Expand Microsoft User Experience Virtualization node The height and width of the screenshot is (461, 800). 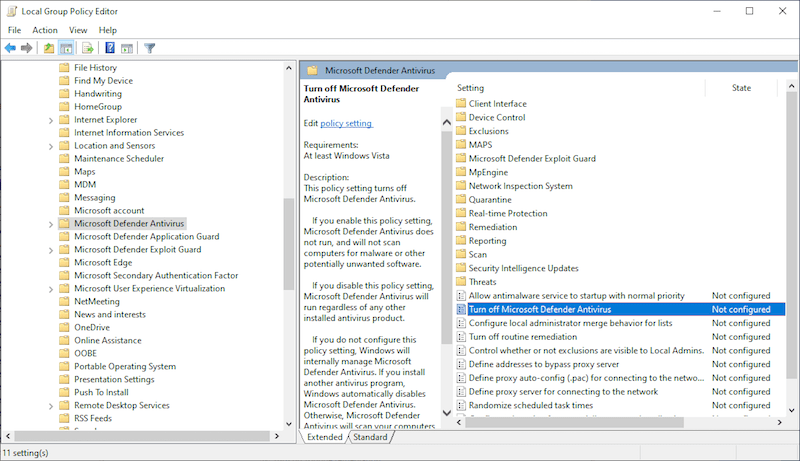(x=51, y=289)
